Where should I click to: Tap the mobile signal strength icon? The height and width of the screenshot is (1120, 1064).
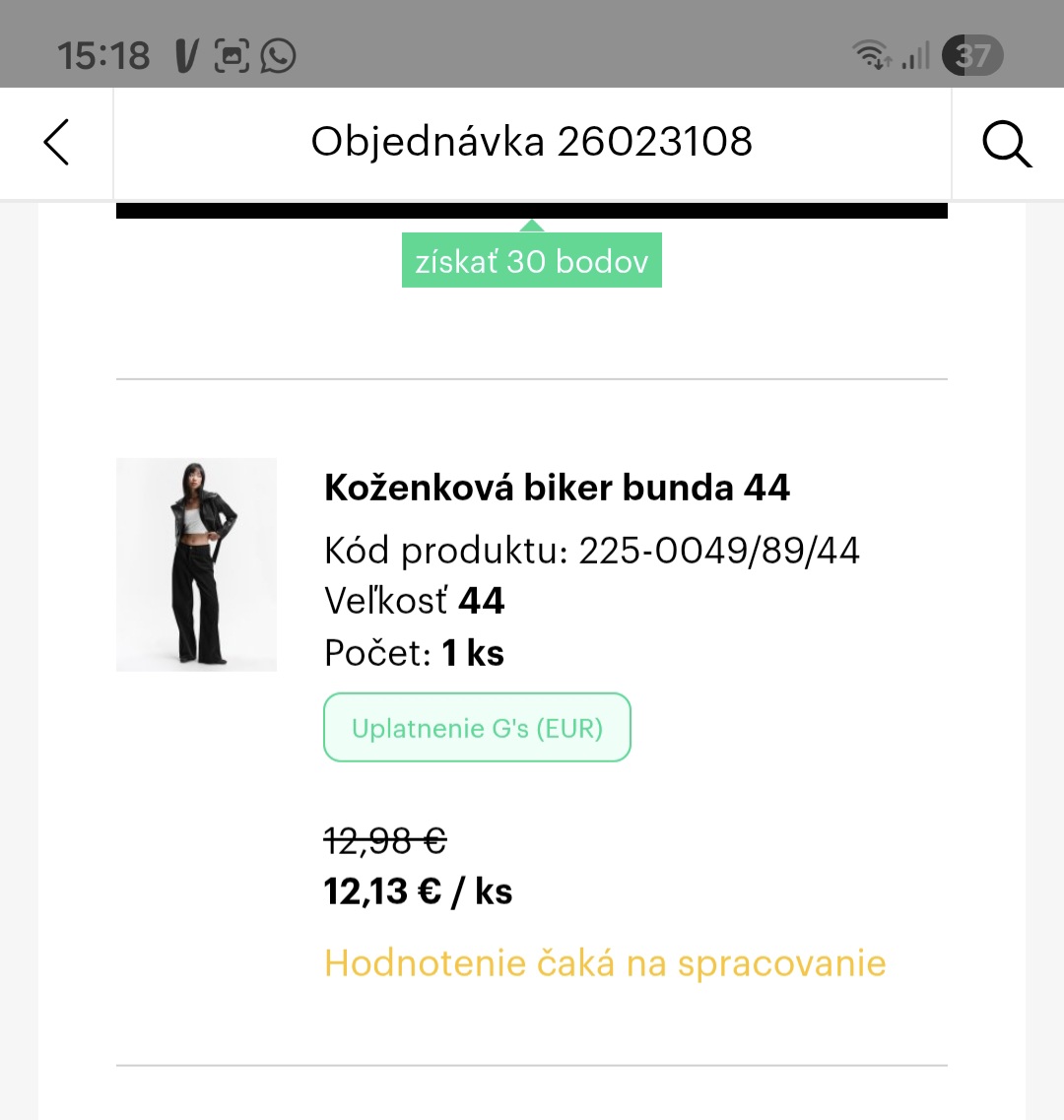coord(916,55)
